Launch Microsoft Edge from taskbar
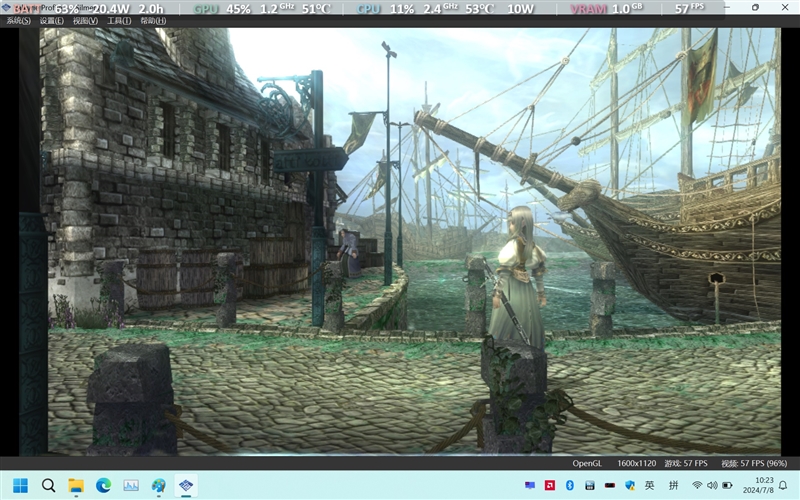The width and height of the screenshot is (800, 500). click(104, 485)
